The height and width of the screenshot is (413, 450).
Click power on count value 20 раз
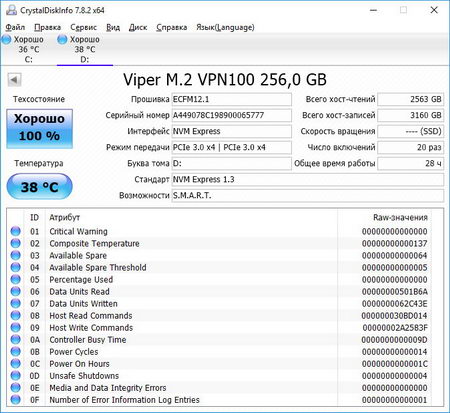pyautogui.click(x=410, y=147)
